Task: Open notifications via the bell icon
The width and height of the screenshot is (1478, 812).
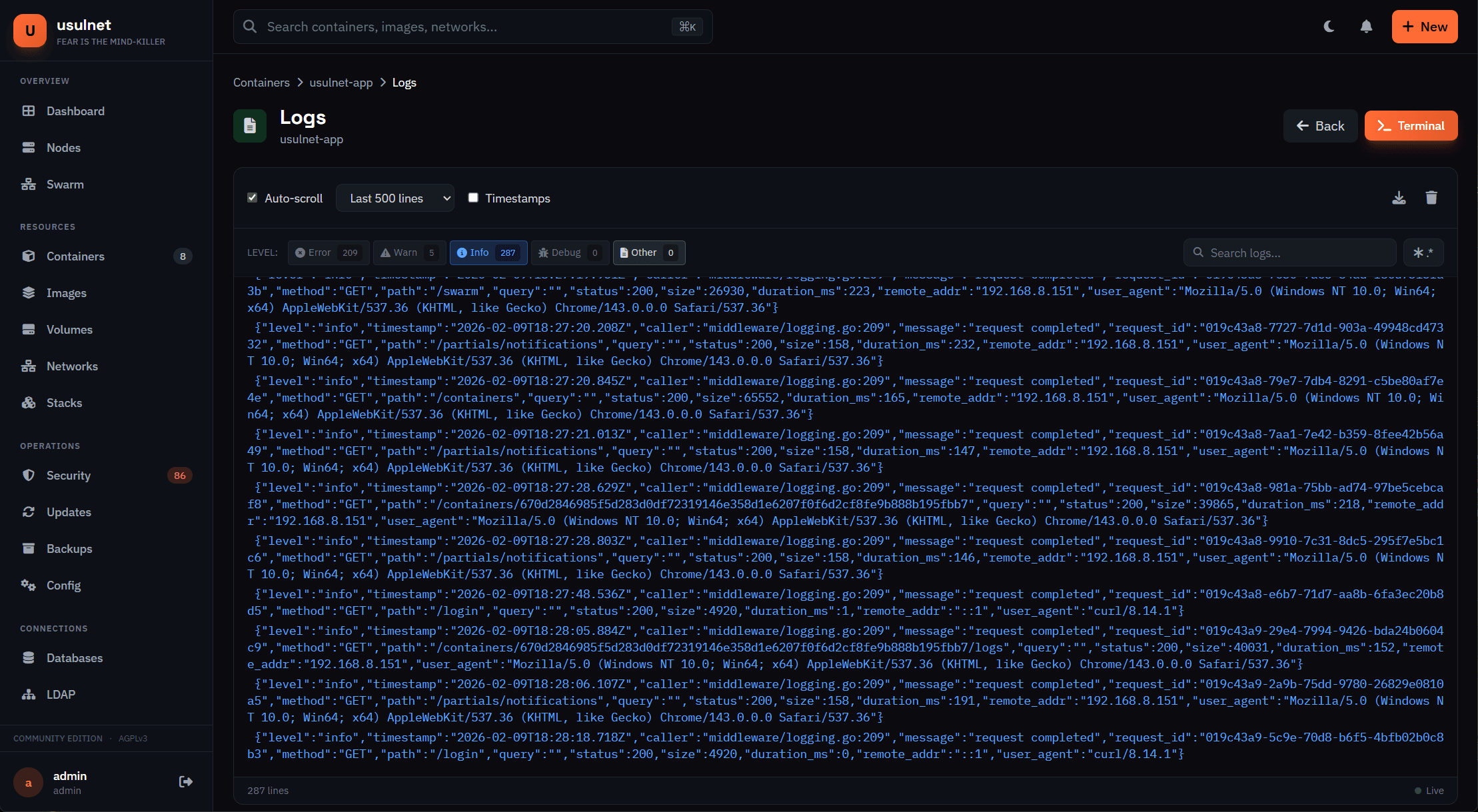Action: coord(1365,27)
